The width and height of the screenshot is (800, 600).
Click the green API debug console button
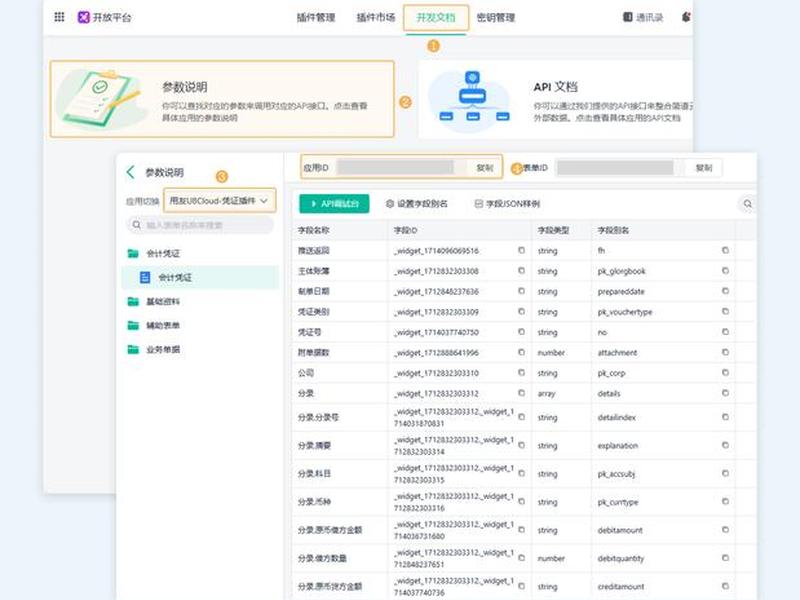click(x=334, y=204)
